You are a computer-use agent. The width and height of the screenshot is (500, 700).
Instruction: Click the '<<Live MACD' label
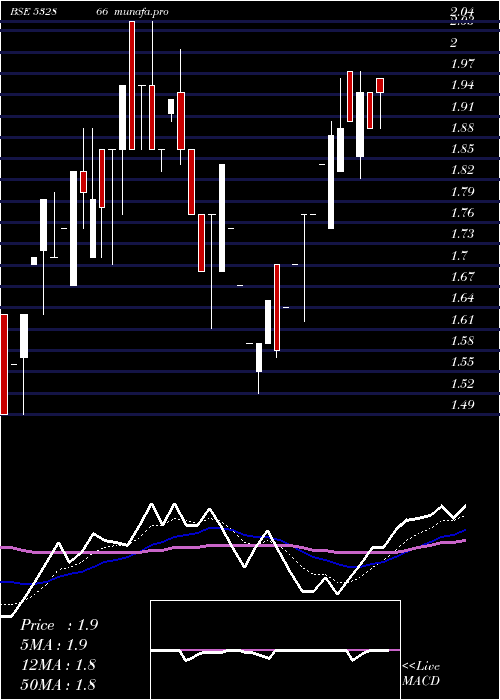tap(421, 674)
